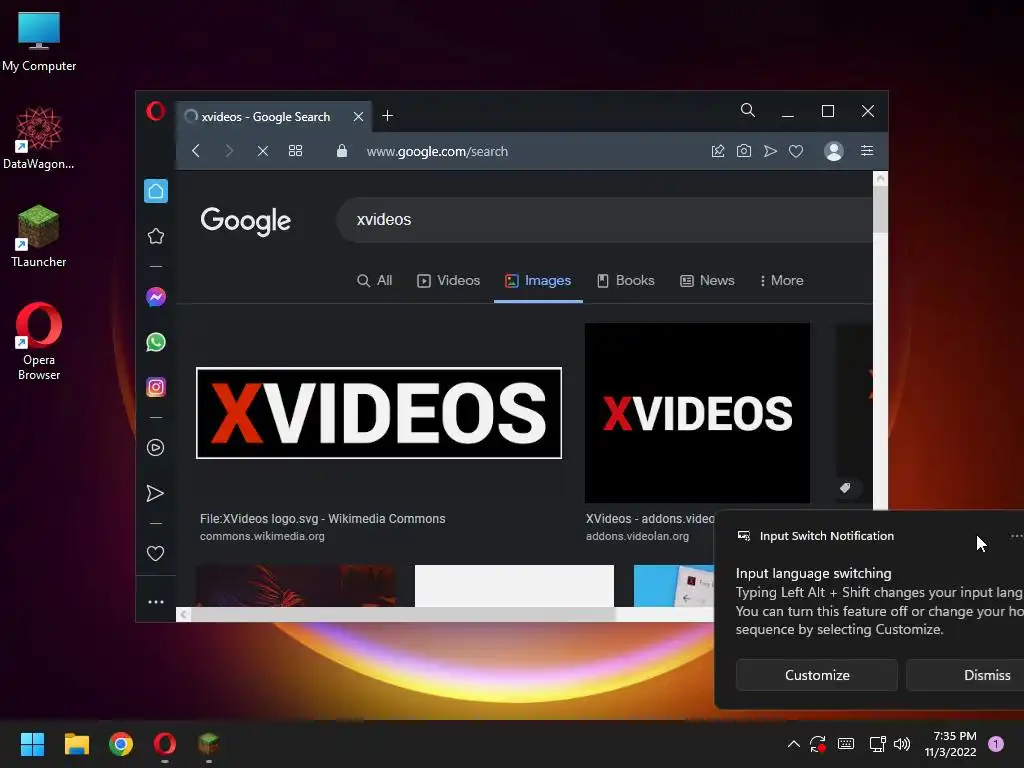
Task: Switch to the Videos results tab
Action: point(449,280)
